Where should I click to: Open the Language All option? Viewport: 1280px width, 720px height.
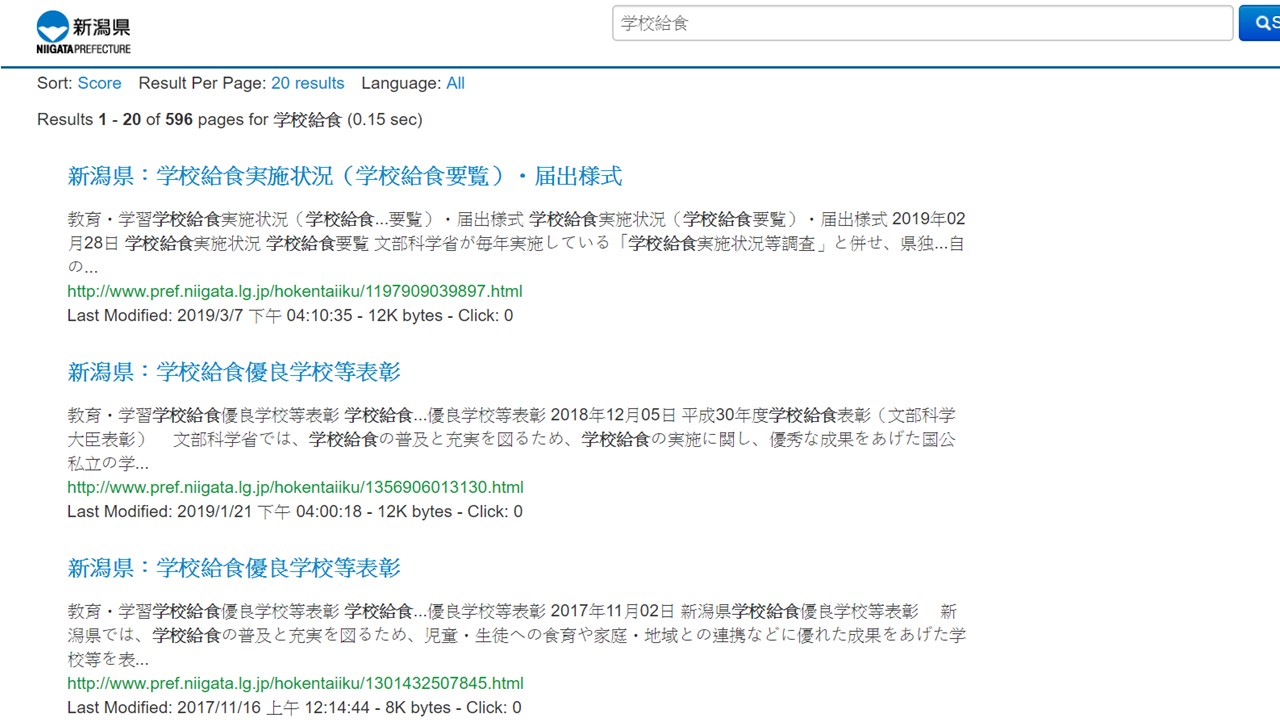tap(455, 83)
